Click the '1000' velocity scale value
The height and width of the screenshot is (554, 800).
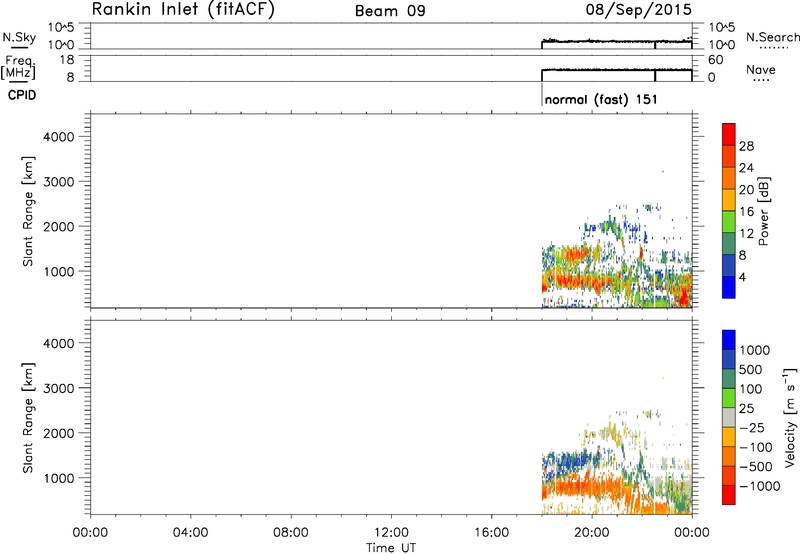pyautogui.click(x=755, y=350)
